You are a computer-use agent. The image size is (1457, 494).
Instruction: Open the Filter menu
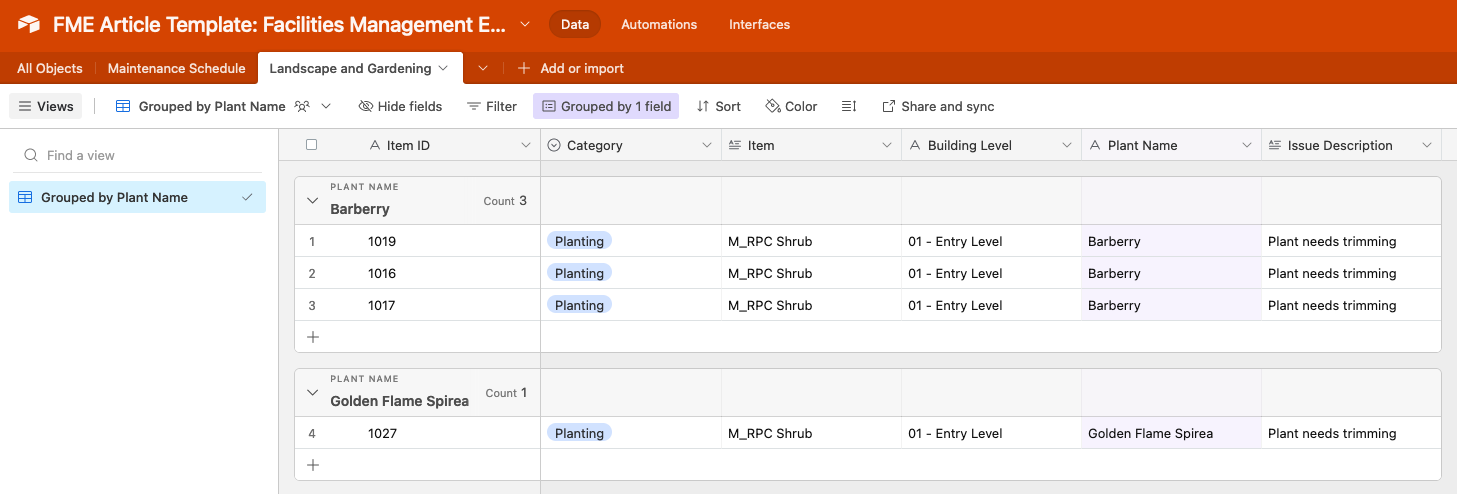point(492,106)
